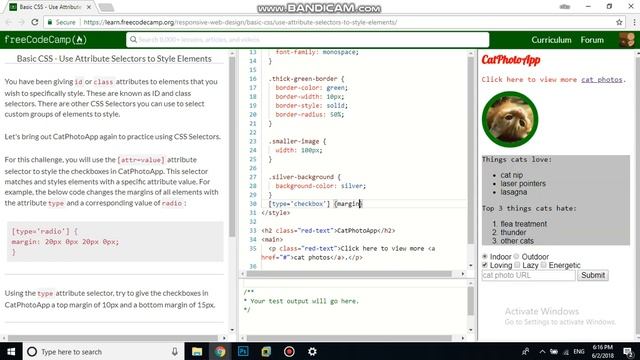Select the Basic CSS browser tab

[50, 7]
